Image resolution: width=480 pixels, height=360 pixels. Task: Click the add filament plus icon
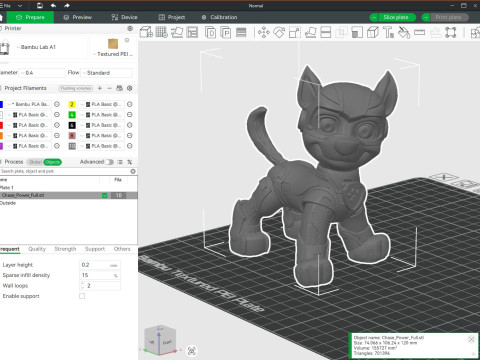pos(100,88)
